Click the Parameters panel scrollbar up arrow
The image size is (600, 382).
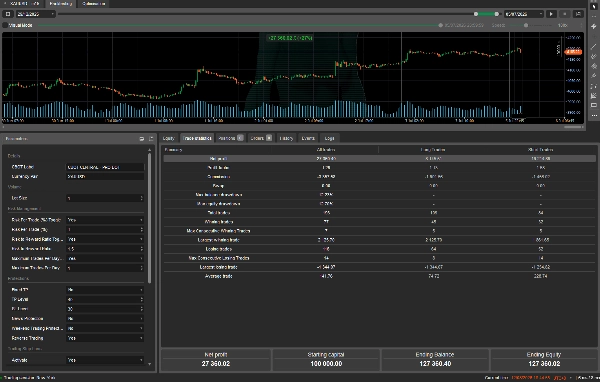pos(150,150)
